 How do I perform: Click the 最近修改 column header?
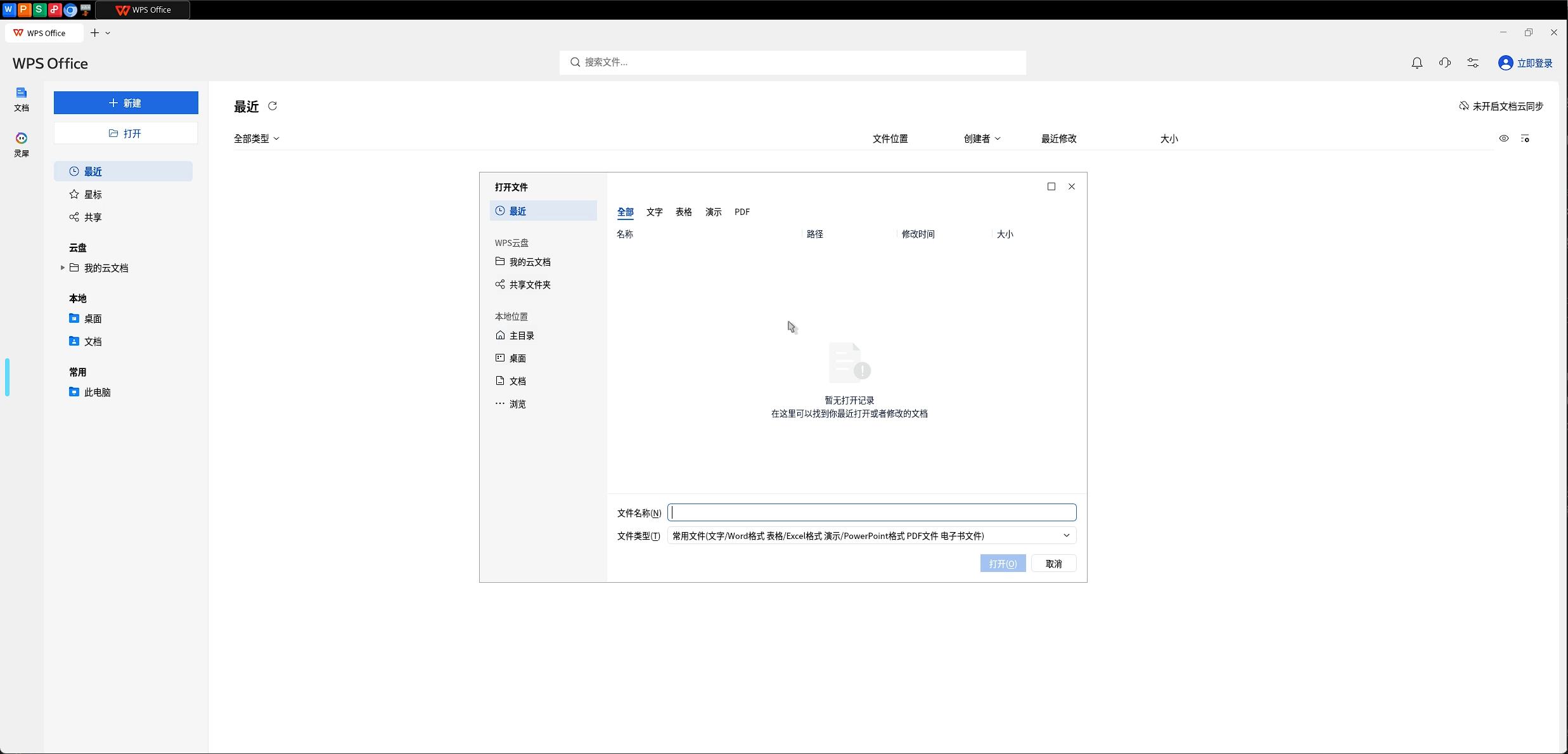click(1058, 138)
